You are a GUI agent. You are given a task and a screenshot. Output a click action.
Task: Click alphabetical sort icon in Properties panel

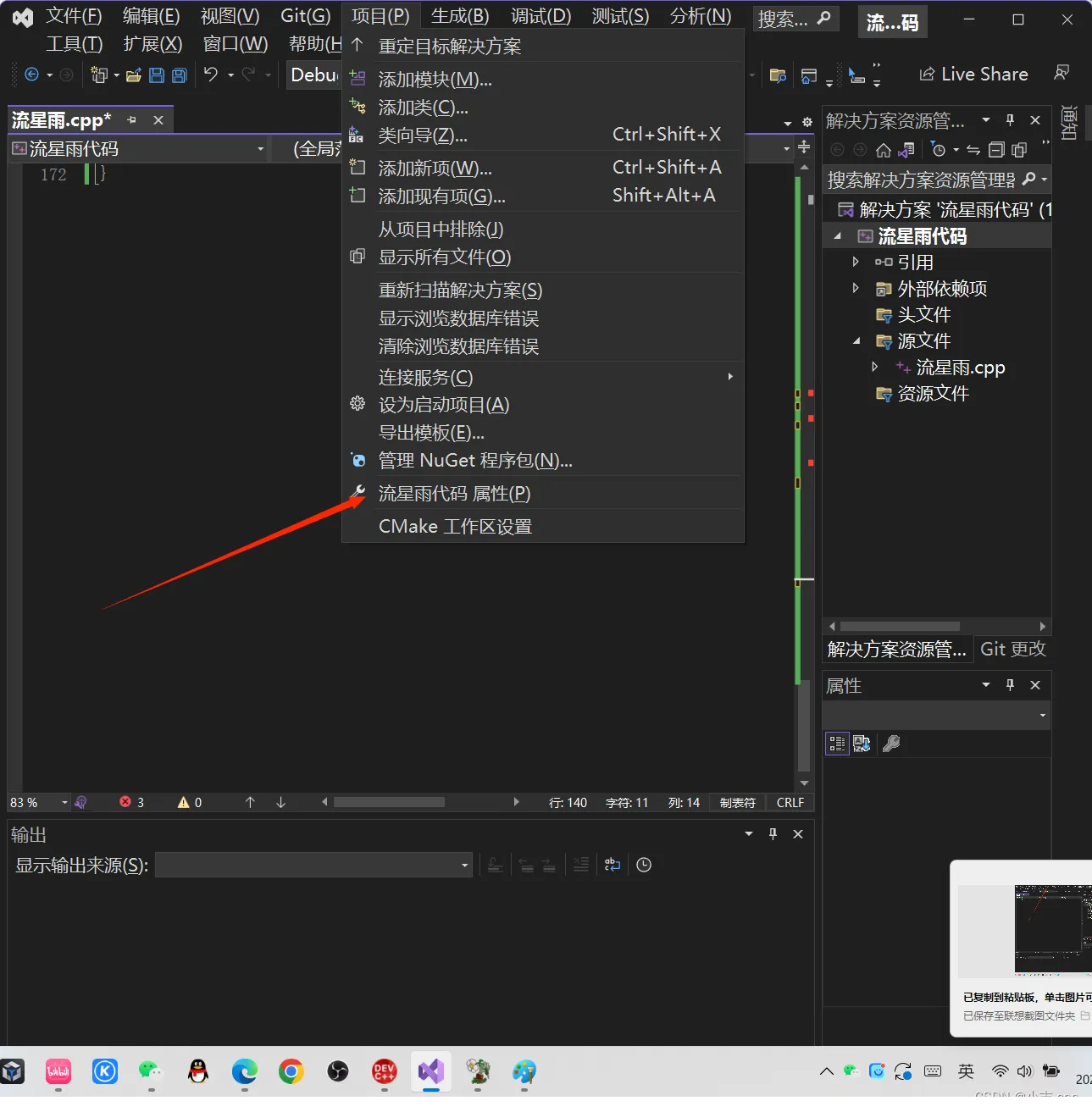862,744
